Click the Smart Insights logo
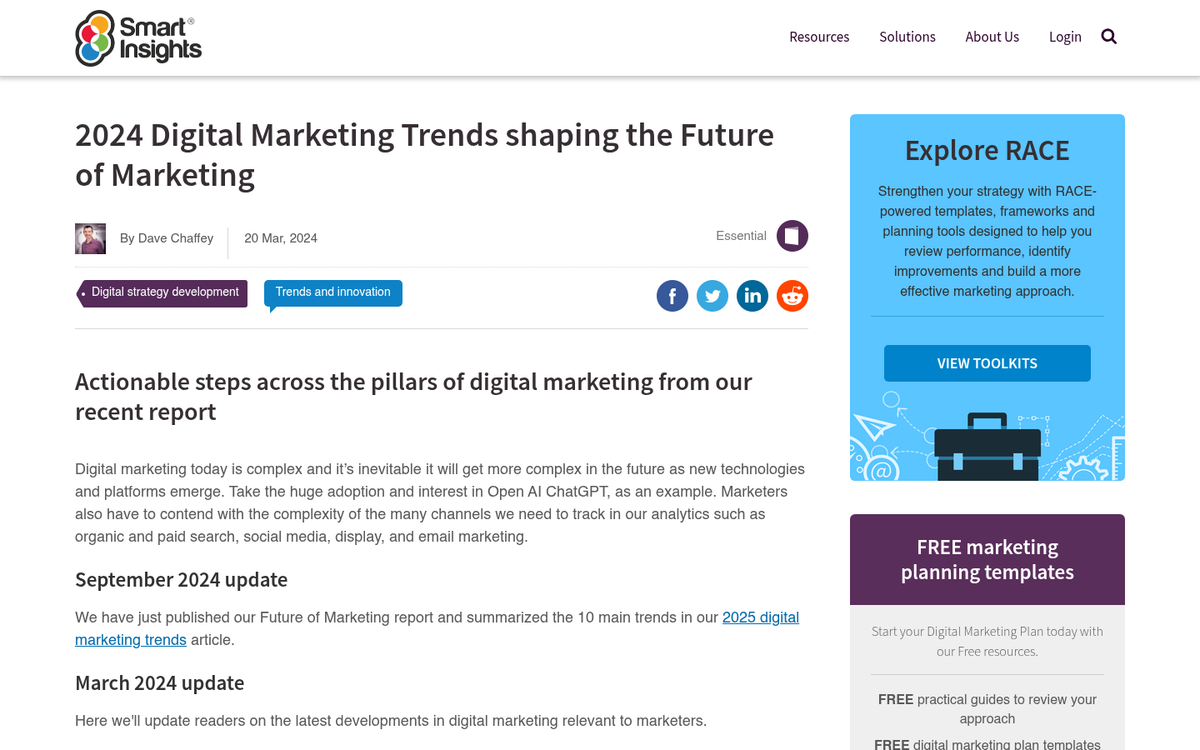 point(138,37)
